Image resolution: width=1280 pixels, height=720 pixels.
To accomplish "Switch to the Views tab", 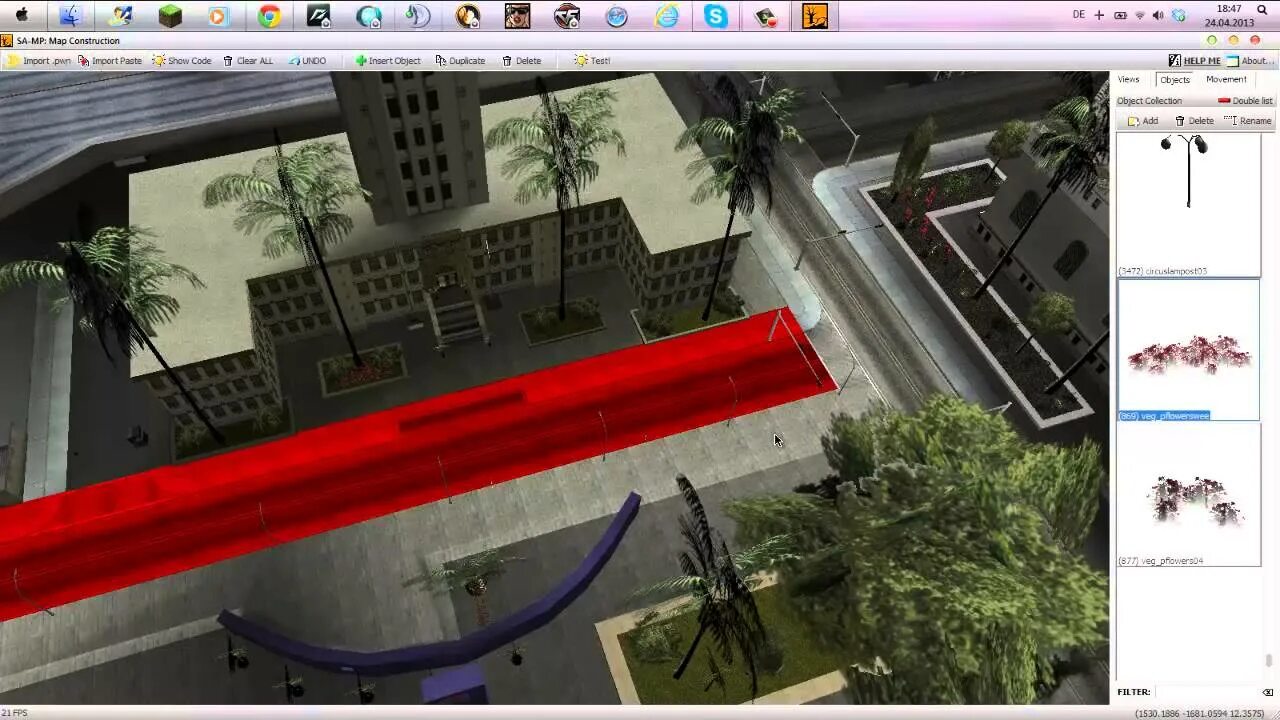I will click(x=1128, y=80).
